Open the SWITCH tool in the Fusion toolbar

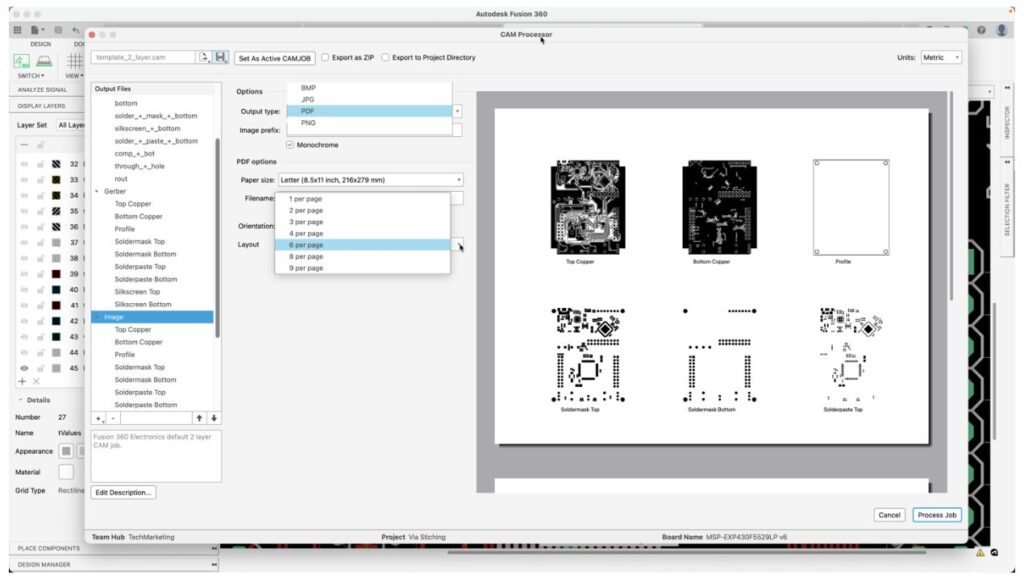22,63
